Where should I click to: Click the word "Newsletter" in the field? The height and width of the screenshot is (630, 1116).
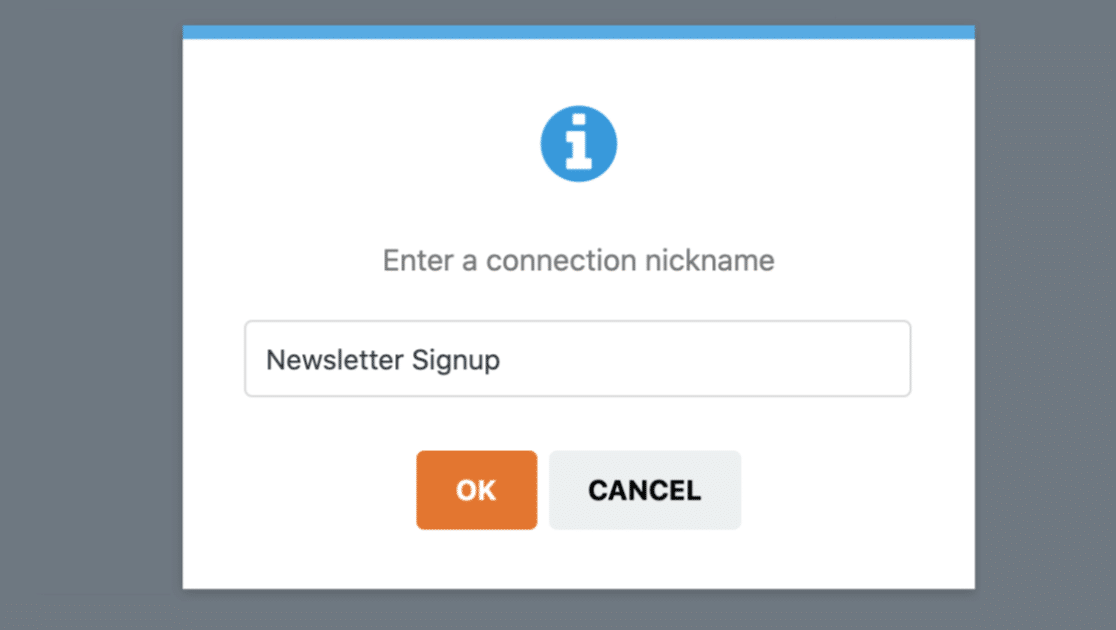[x=321, y=360]
